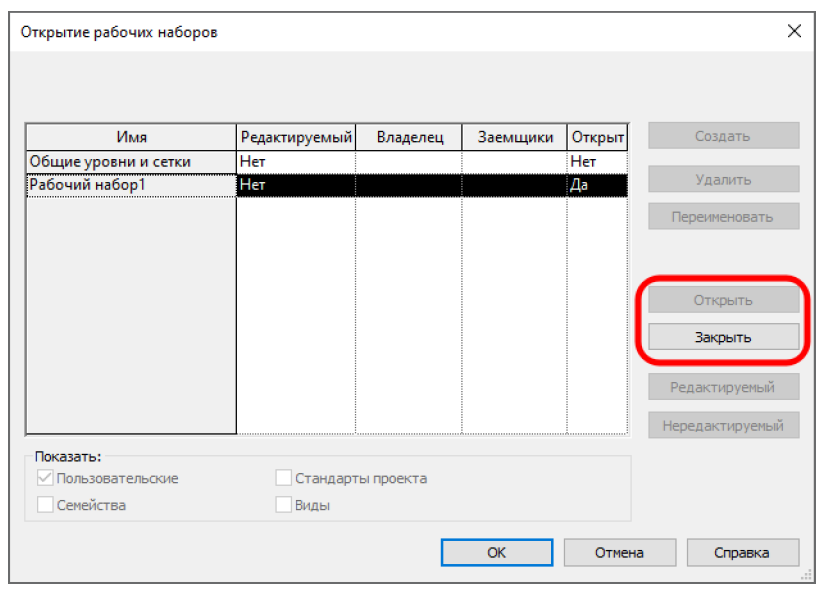Click the Открыт column header
The width and height of the screenshot is (821, 590).
[x=597, y=137]
